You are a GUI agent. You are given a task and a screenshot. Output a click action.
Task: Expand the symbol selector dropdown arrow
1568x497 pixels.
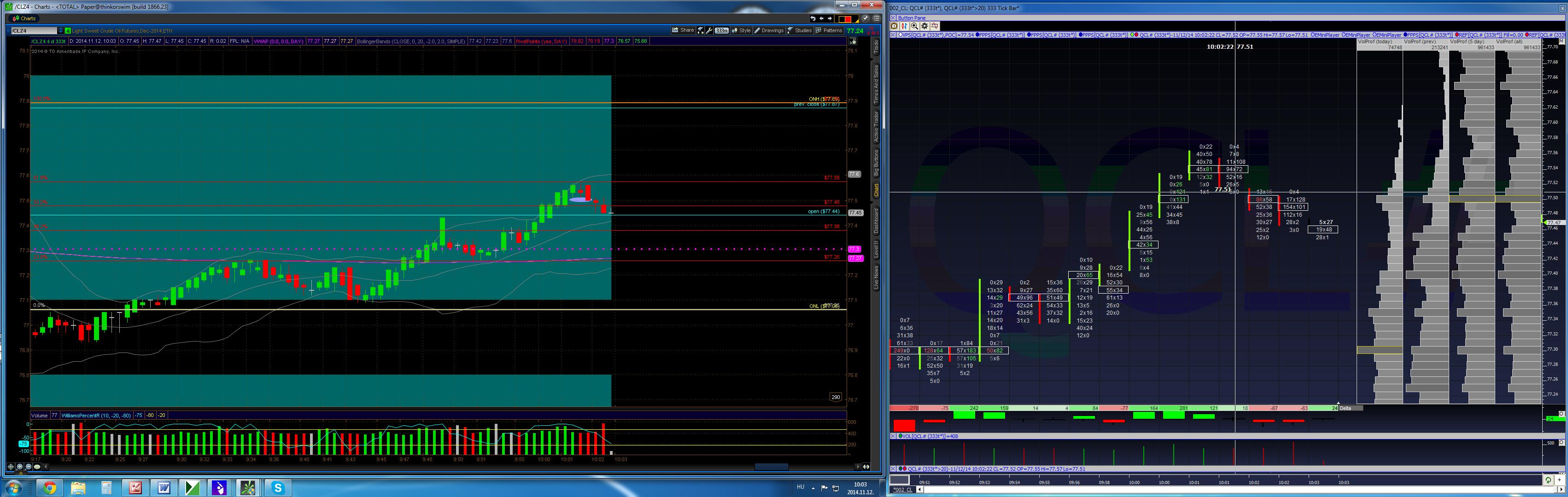coord(60,30)
